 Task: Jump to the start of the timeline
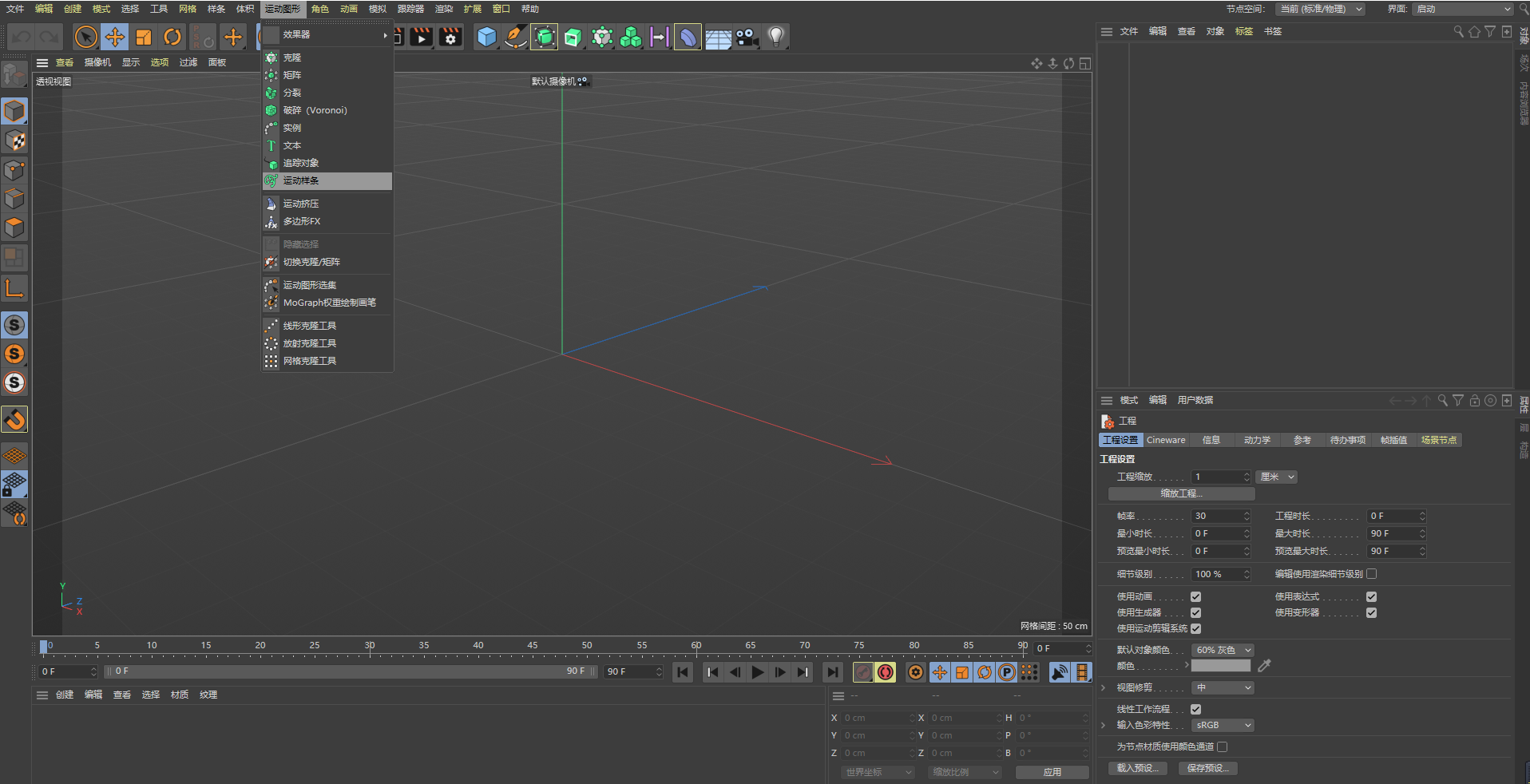(x=683, y=672)
